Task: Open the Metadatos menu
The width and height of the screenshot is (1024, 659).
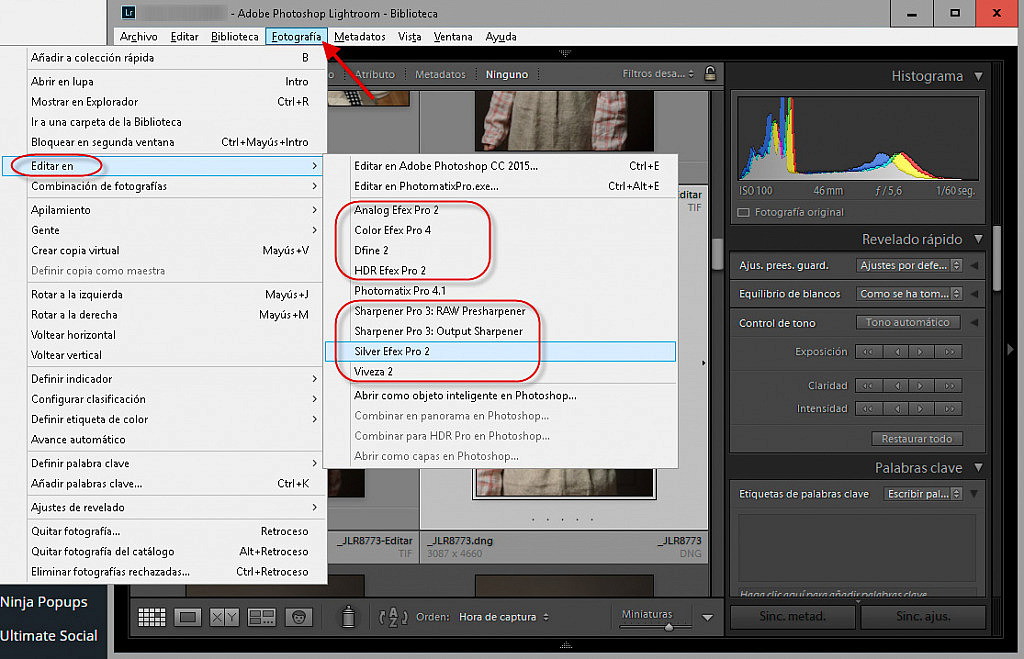Action: click(x=360, y=37)
